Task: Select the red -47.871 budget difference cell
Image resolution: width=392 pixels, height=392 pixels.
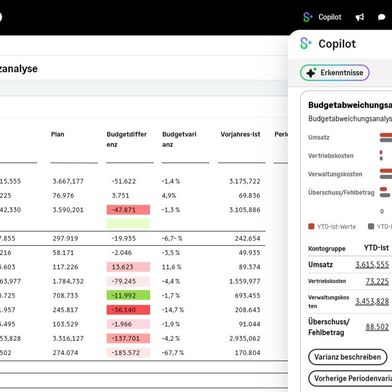Action: 128,210
